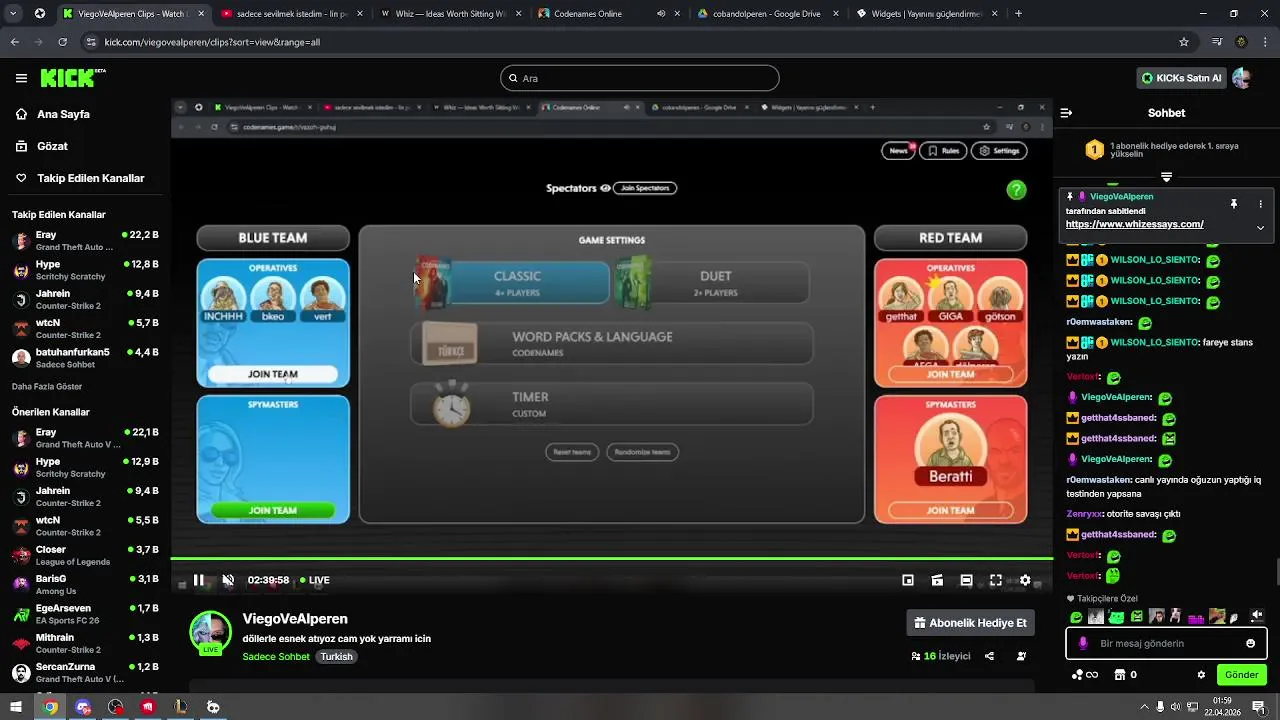
Task: Expand the gift leaderboard handle
Action: point(1166,176)
